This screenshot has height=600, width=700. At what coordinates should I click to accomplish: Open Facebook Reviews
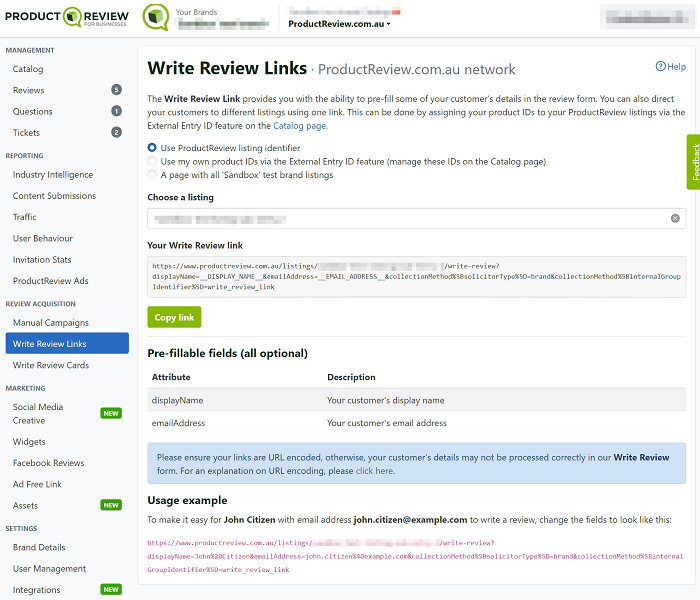click(49, 463)
